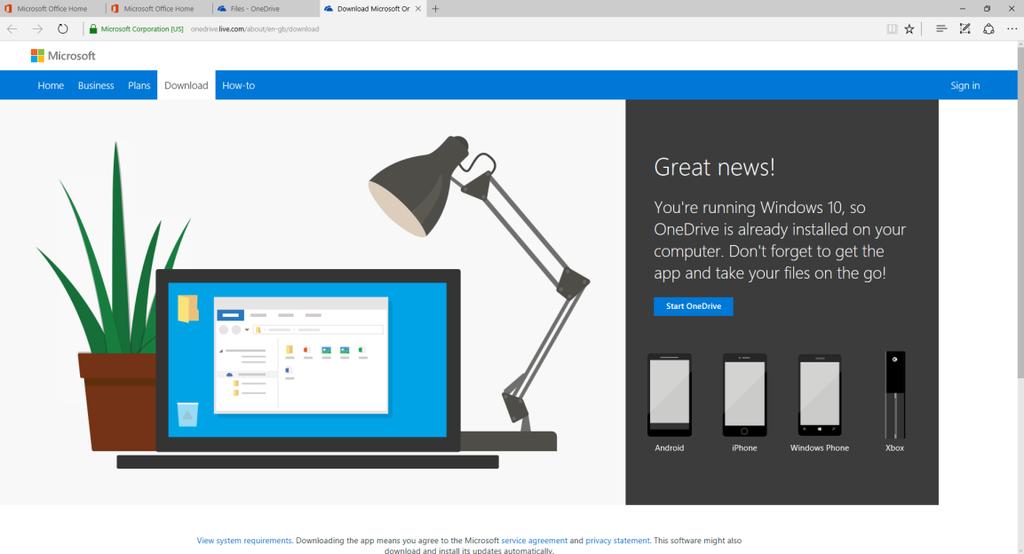Image resolution: width=1024 pixels, height=554 pixels.
Task: Restore down the browser window
Action: pos(987,8)
